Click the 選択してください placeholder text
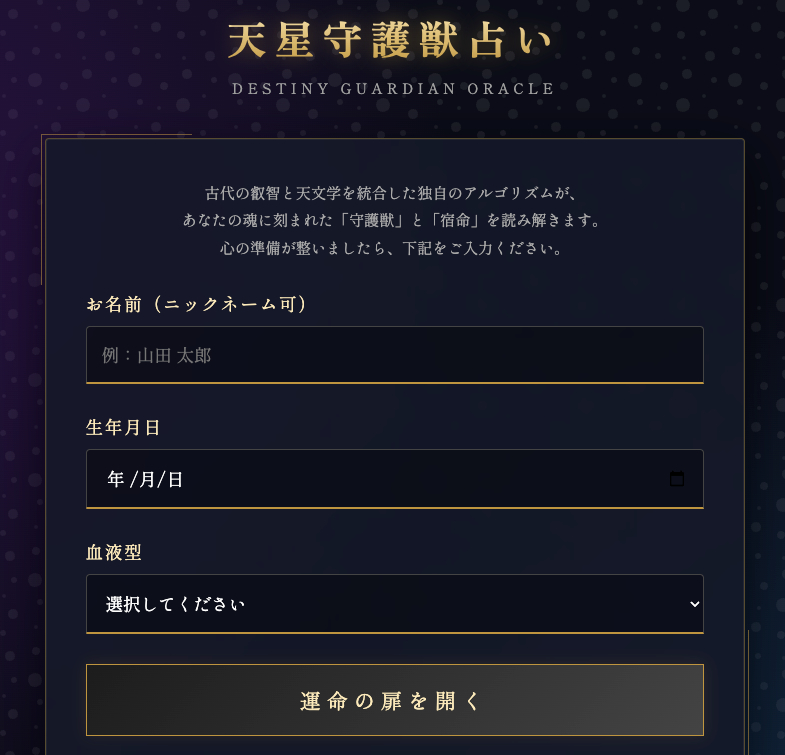The width and height of the screenshot is (785, 755). click(176, 604)
